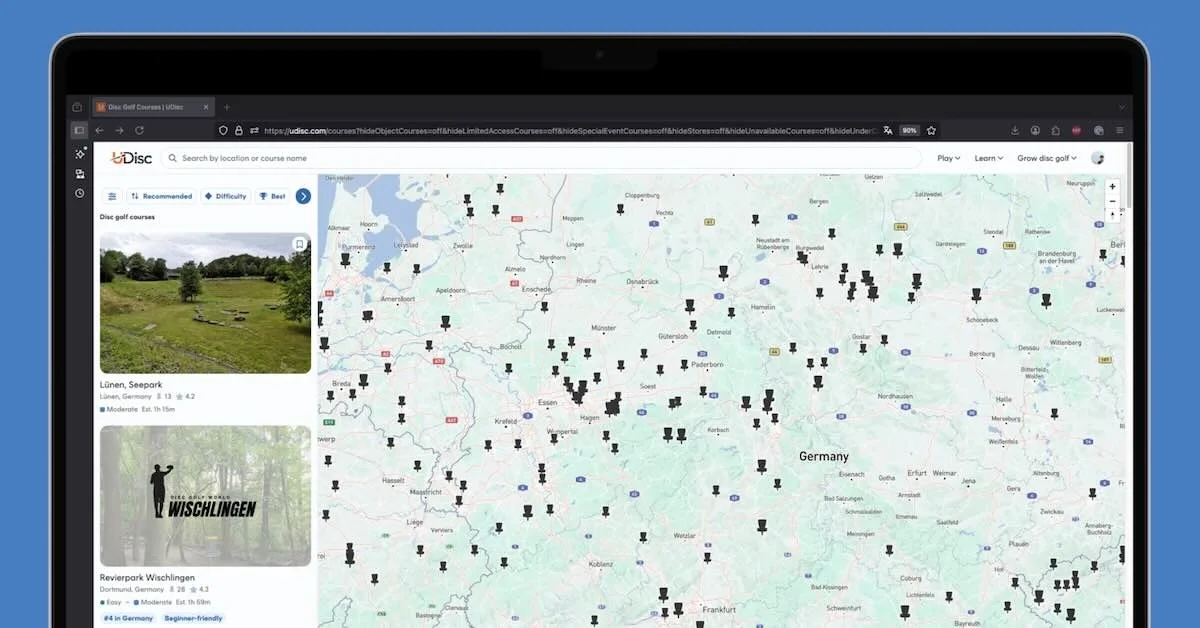
Task: Expand the Grow disc golf menu
Action: pyautogui.click(x=1044, y=157)
